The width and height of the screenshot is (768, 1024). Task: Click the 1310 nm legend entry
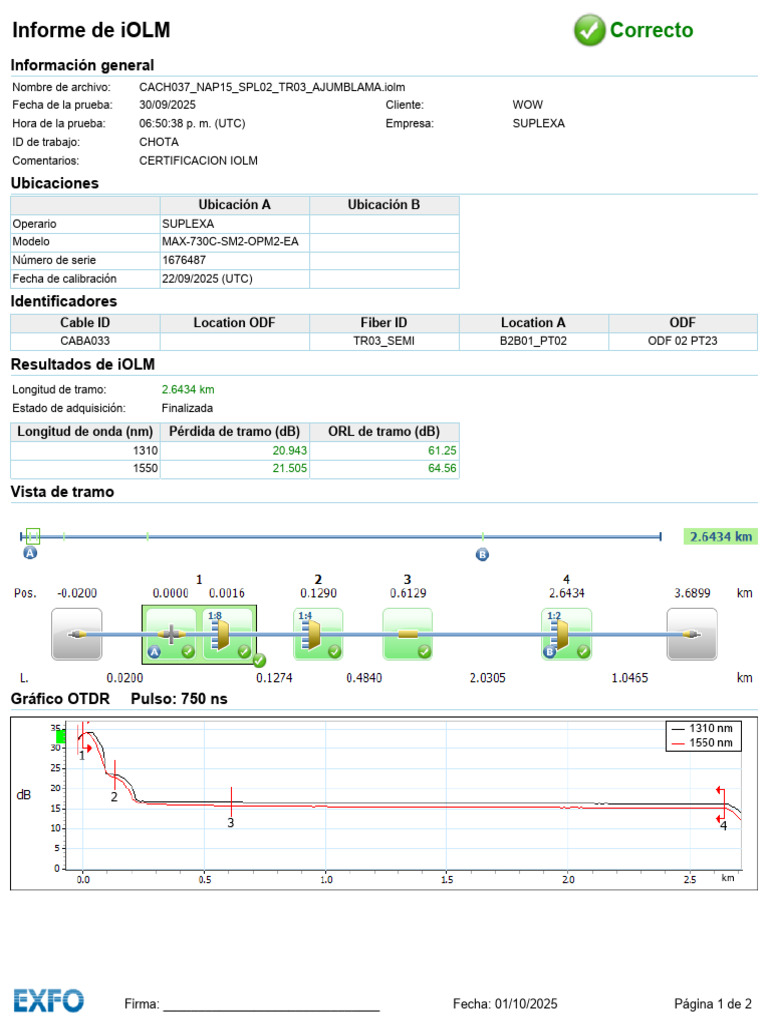(x=703, y=728)
